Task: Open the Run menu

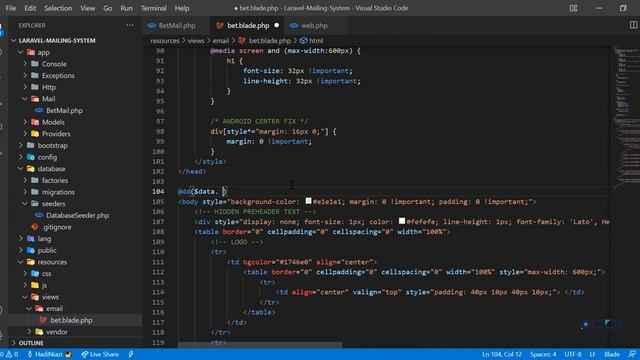Action: click(126, 8)
